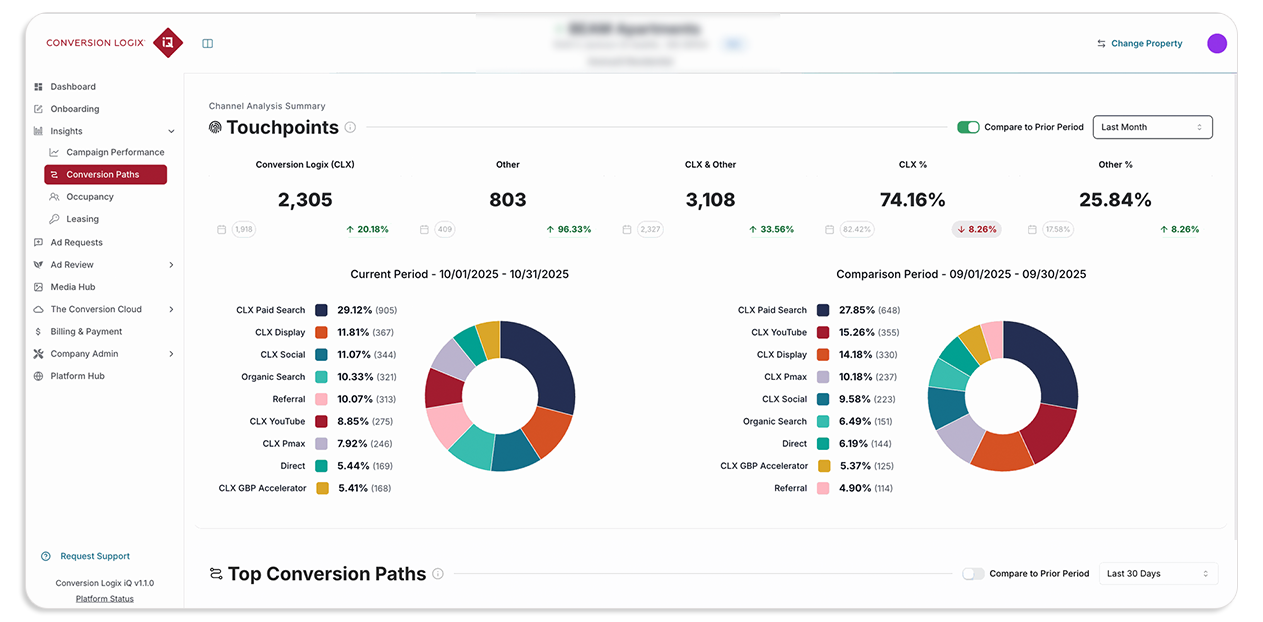Open Billing & Payment page
1263x622 pixels.
86,332
